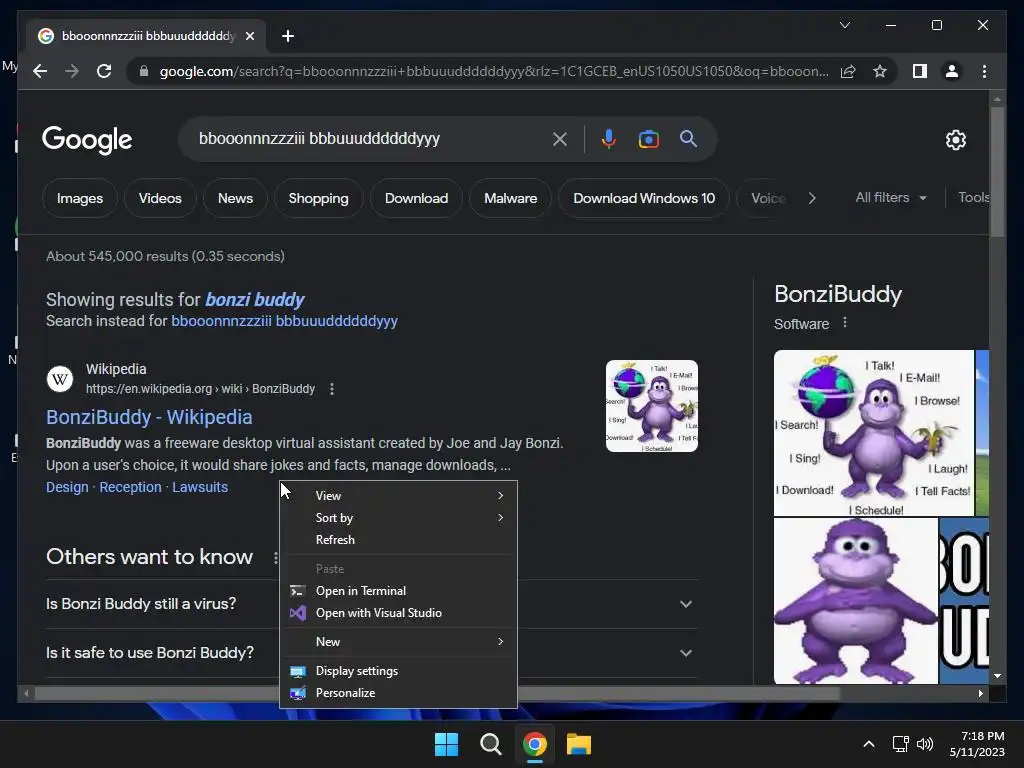Open the All filters dropdown
This screenshot has height=768, width=1024.
point(891,197)
